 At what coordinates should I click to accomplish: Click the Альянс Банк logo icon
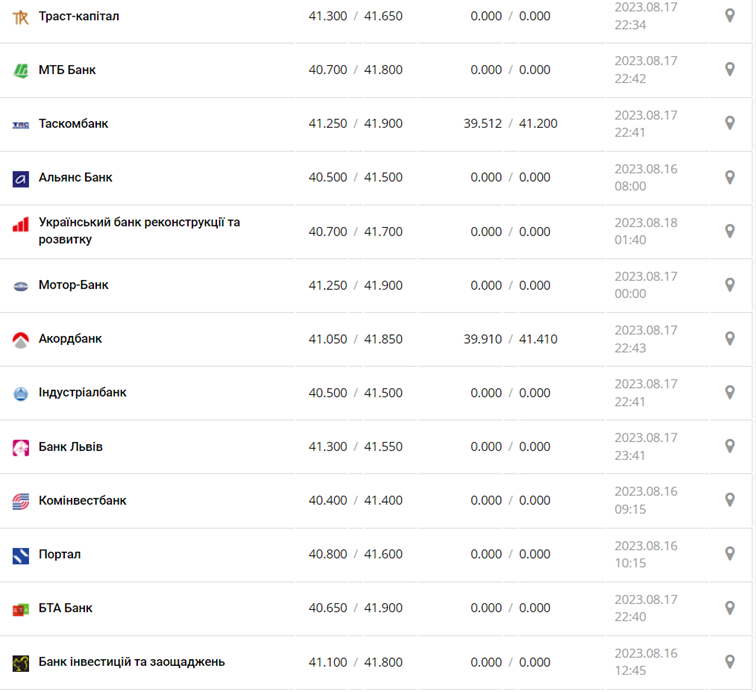click(x=20, y=178)
